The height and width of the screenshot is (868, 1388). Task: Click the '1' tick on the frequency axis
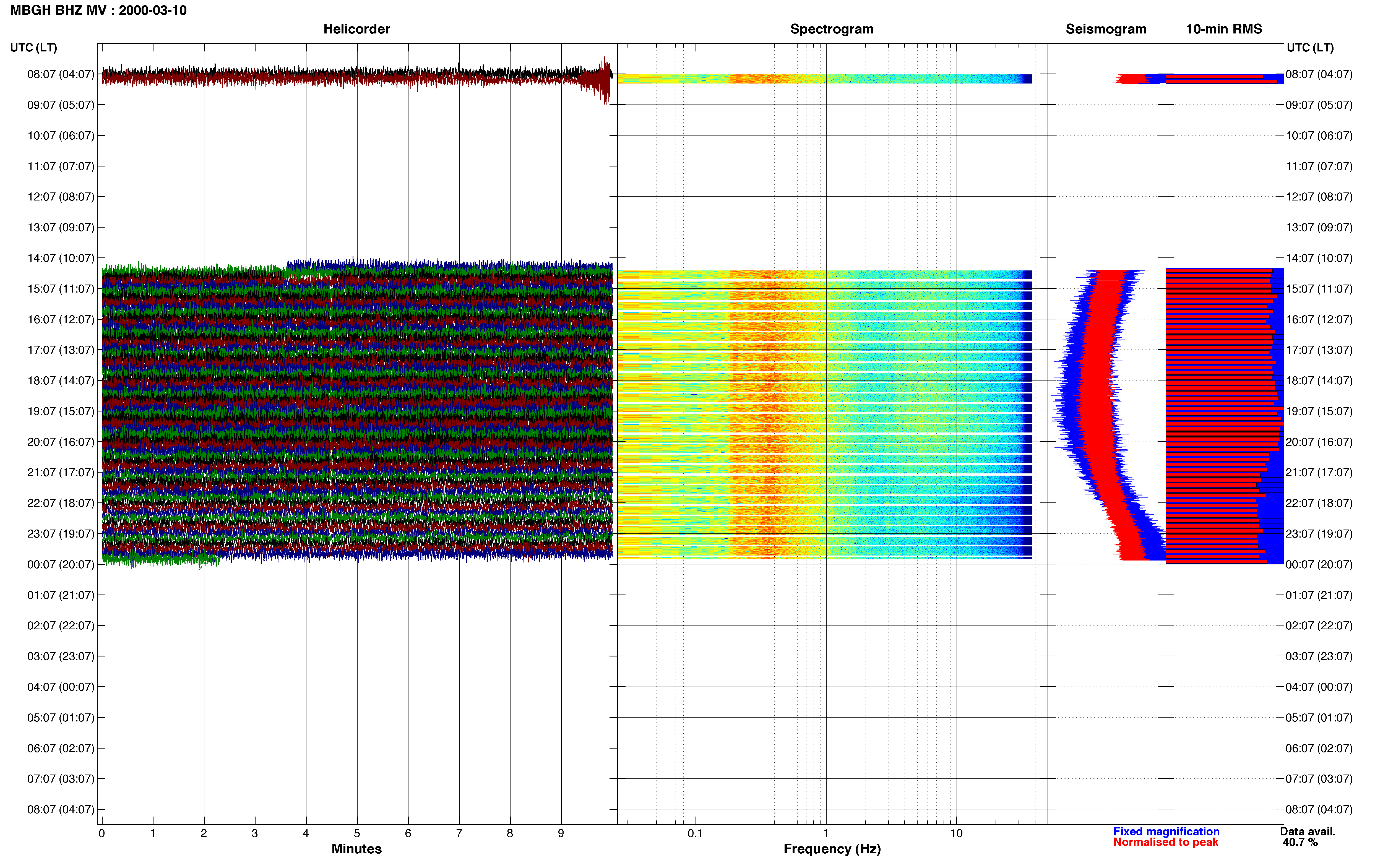pos(826,833)
